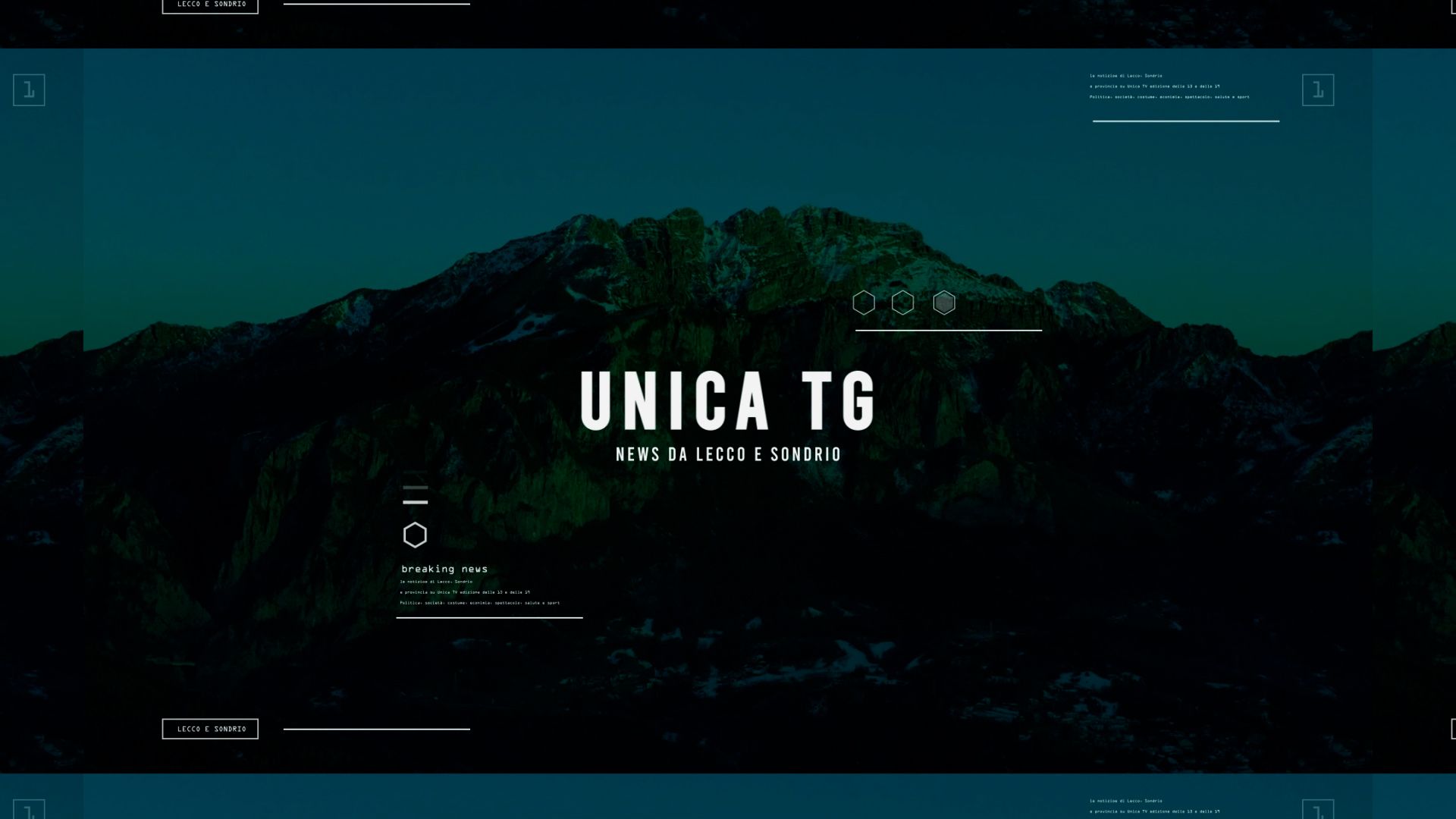Click the middle hexagon of the three markers
1456x819 pixels.
pos(904,303)
